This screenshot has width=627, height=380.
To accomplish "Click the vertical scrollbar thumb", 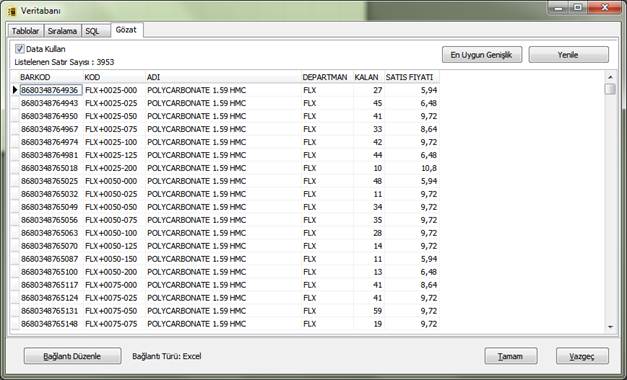I will (610, 88).
